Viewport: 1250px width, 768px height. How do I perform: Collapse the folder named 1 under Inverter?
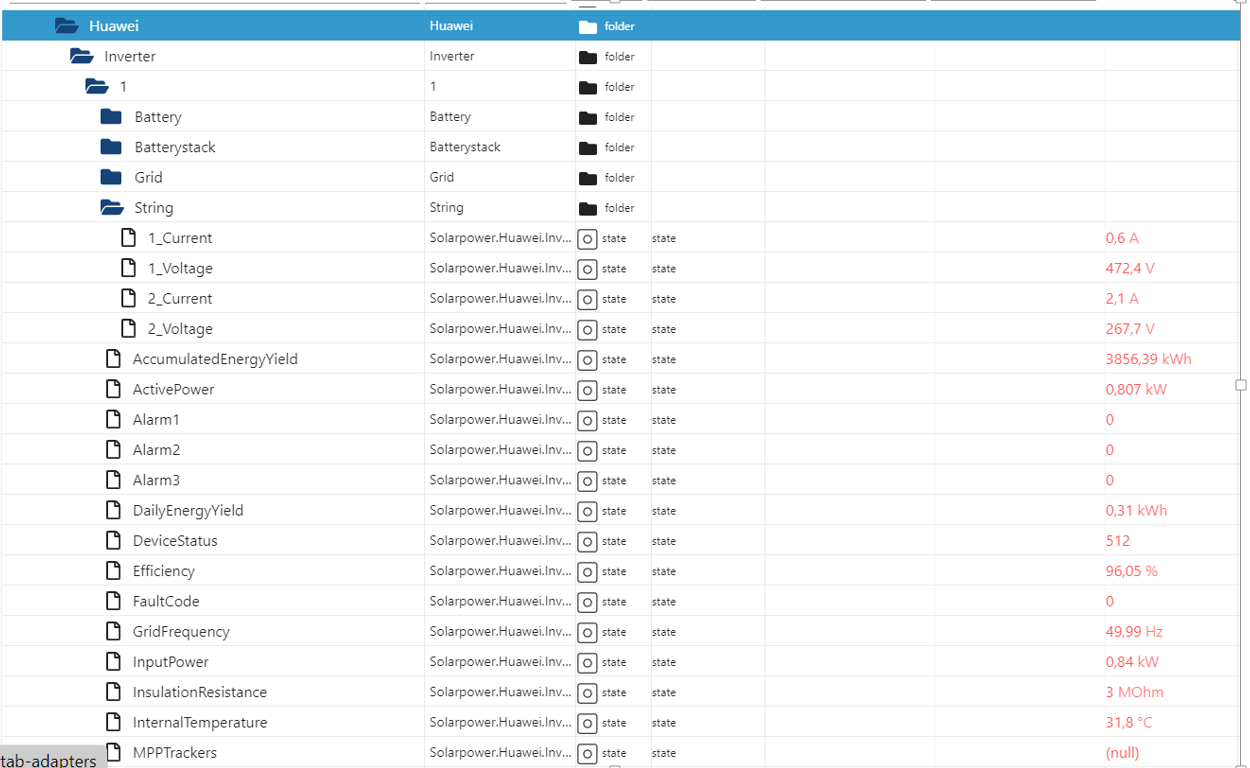click(x=97, y=86)
